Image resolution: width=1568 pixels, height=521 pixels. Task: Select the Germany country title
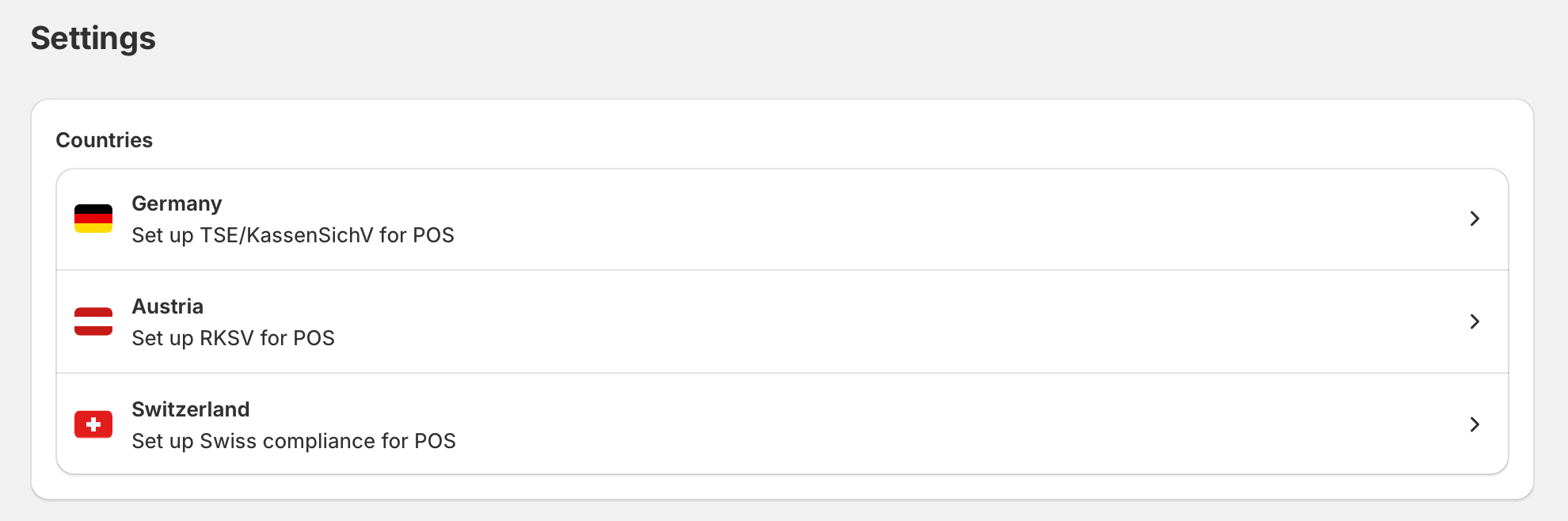(x=177, y=203)
